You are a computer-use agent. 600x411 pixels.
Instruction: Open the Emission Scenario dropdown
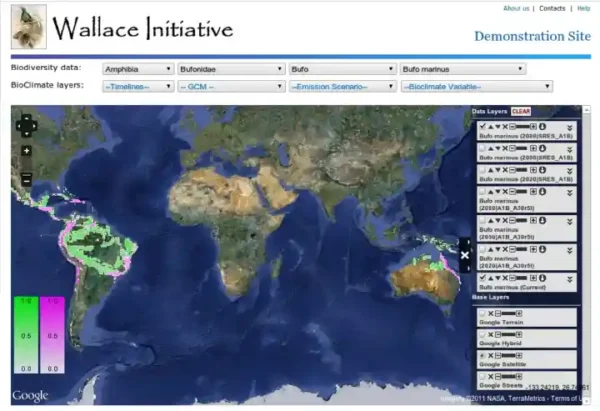(342, 86)
